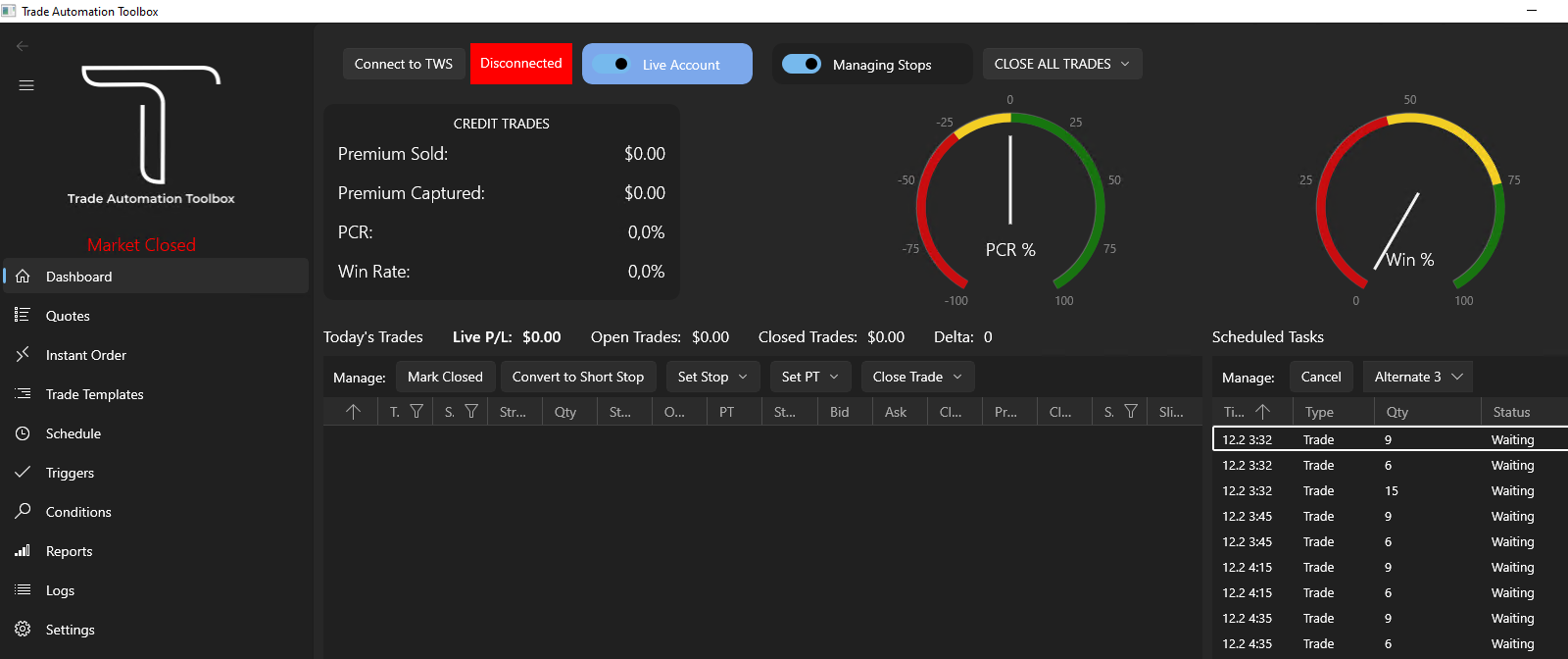Click the Reports bar chart icon
The height and width of the screenshot is (659, 1568).
[23, 551]
